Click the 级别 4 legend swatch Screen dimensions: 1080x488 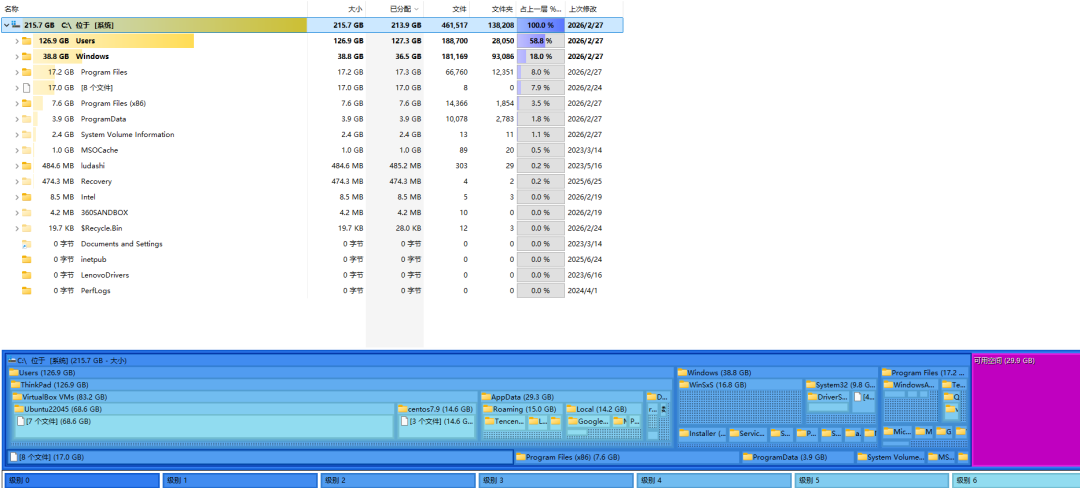pyautogui.click(x=714, y=480)
